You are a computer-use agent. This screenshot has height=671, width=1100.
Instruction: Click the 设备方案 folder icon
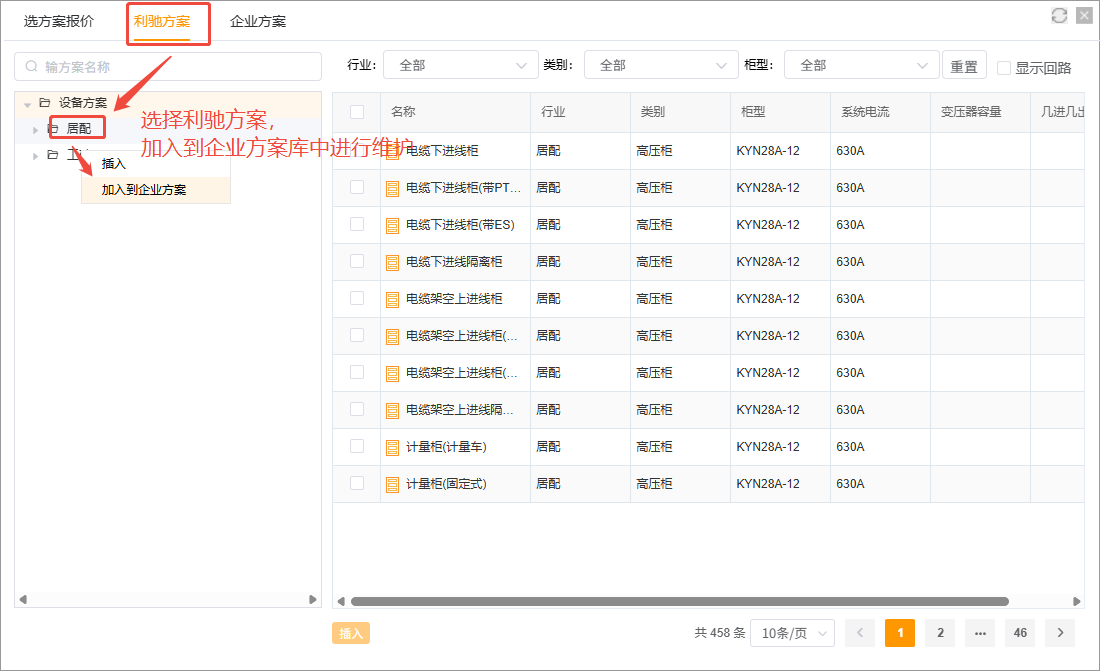[45, 102]
